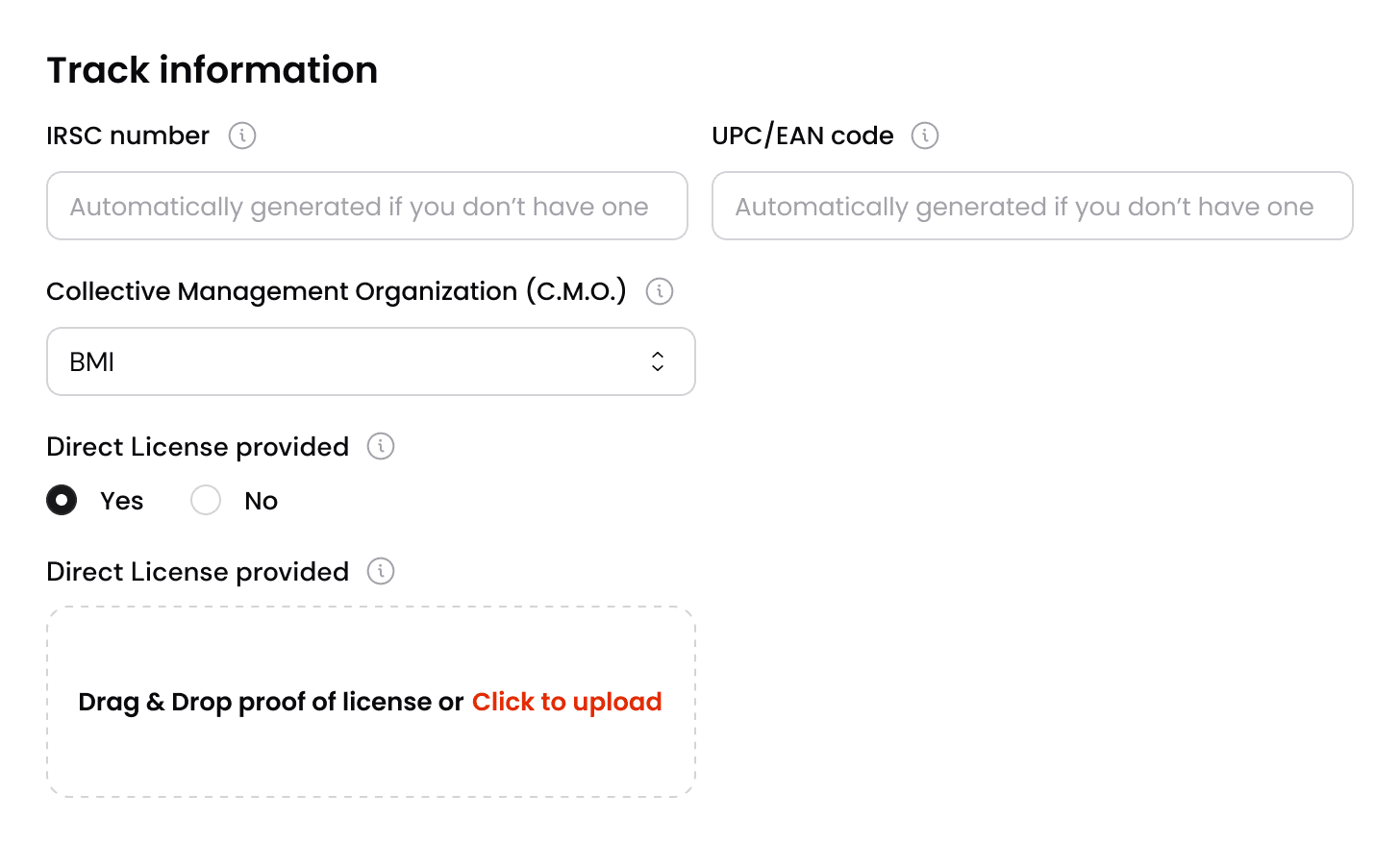Click info icon above the upload drop zone
The height and width of the screenshot is (844, 1400).
(x=381, y=572)
